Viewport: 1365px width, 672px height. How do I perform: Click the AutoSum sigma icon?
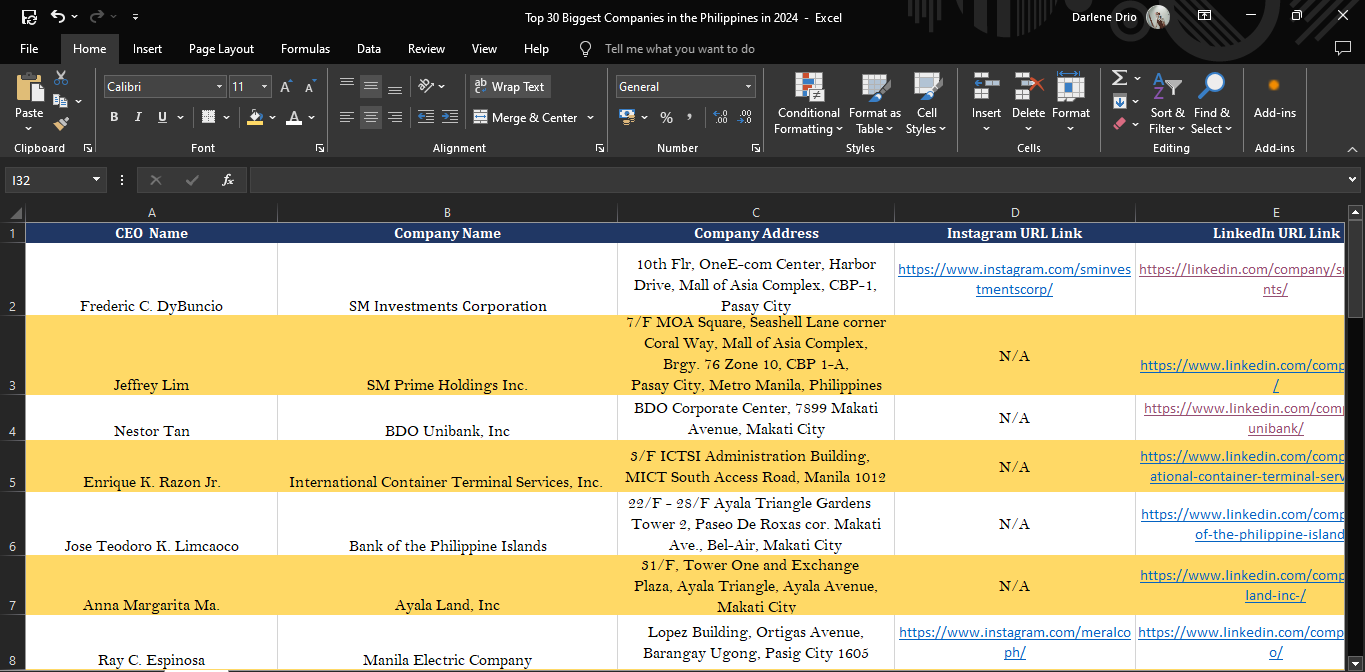tap(1120, 78)
